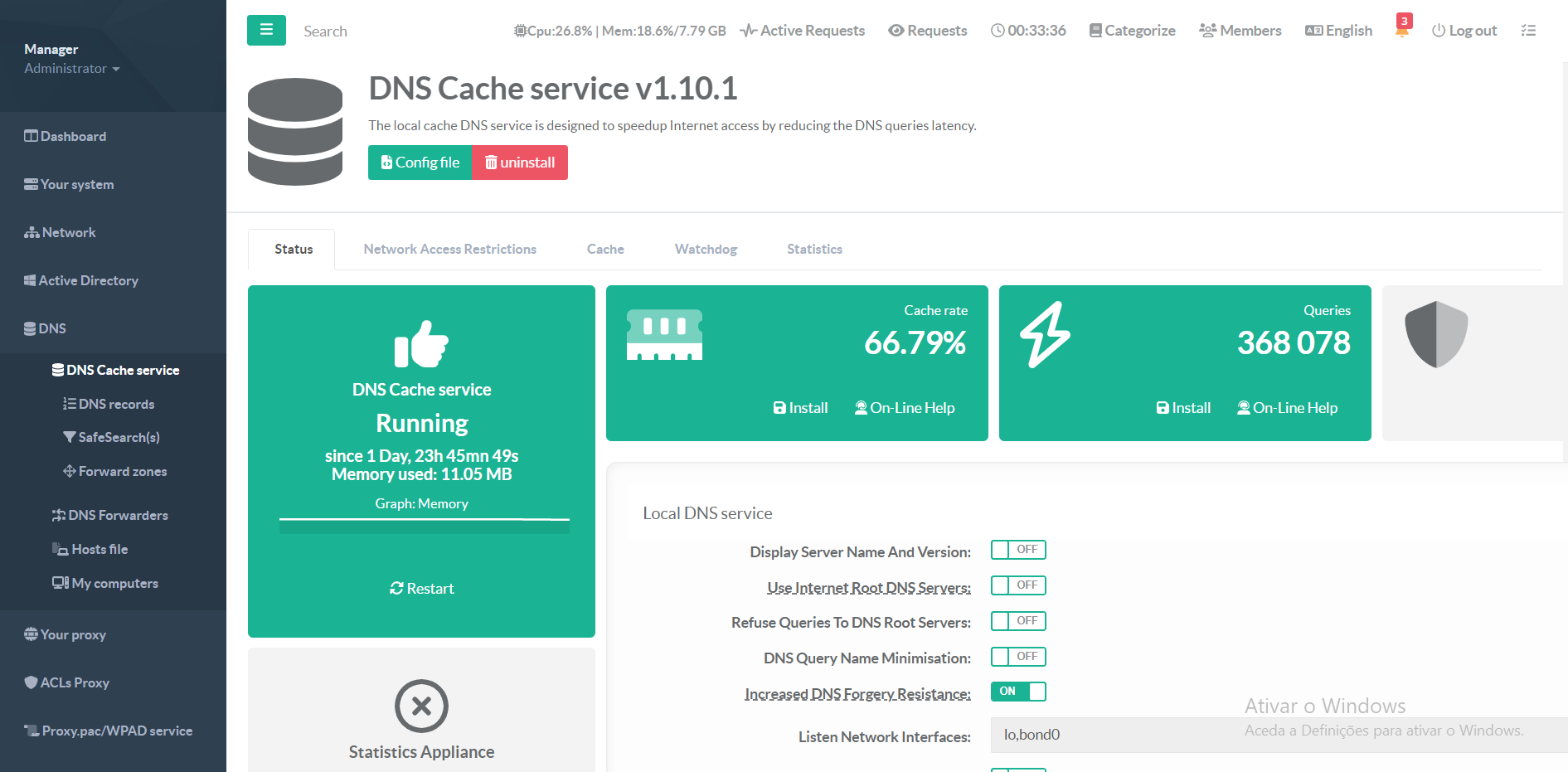Expand the Your proxy sidebar section

tap(73, 634)
